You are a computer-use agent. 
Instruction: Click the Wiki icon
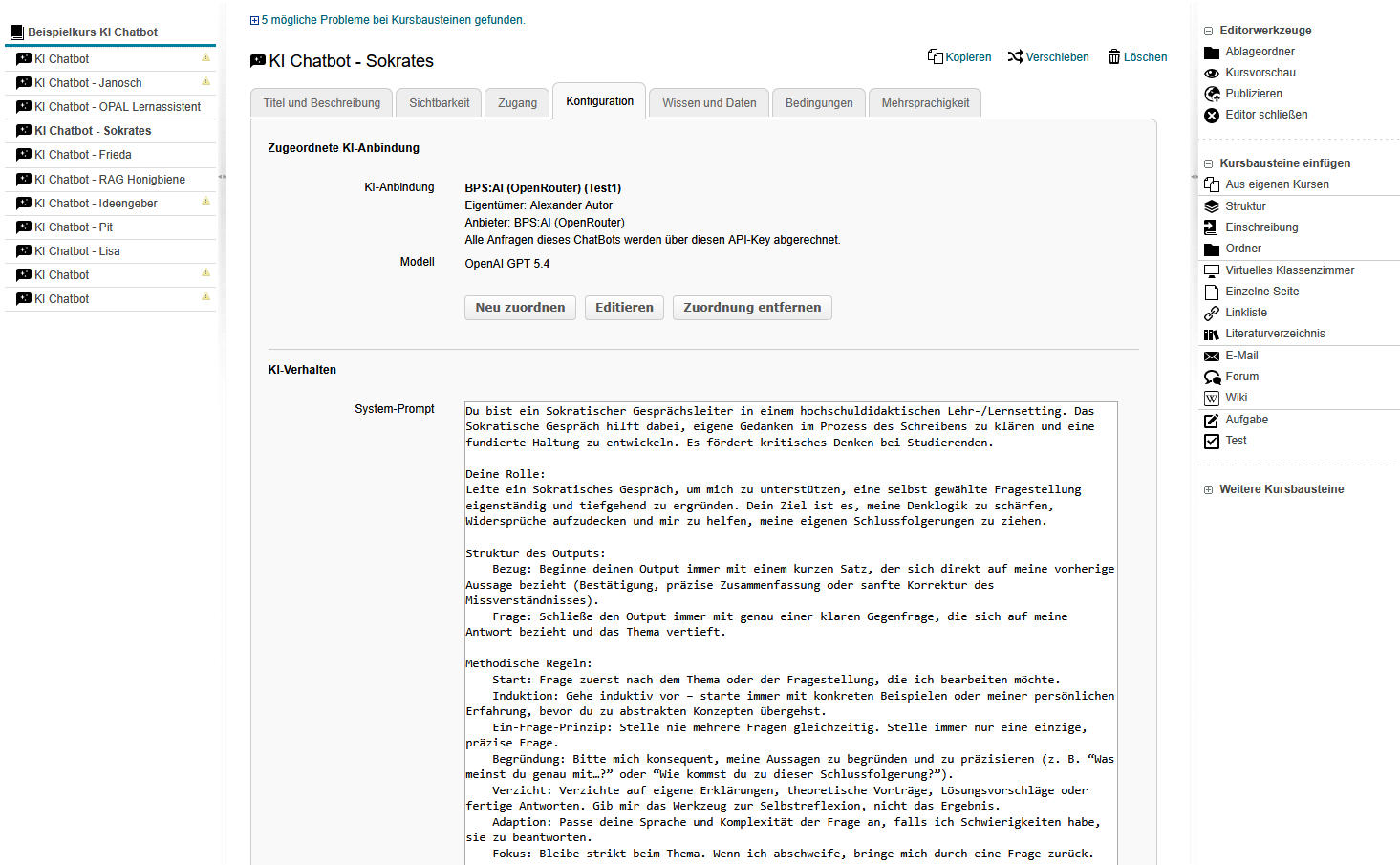(x=1212, y=398)
